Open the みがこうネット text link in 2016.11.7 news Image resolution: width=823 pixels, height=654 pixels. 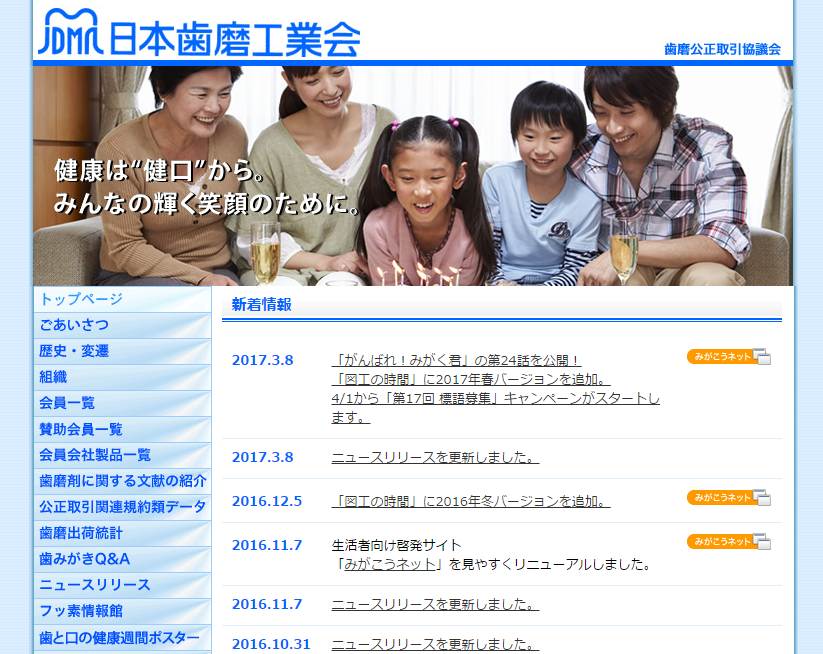point(391,564)
